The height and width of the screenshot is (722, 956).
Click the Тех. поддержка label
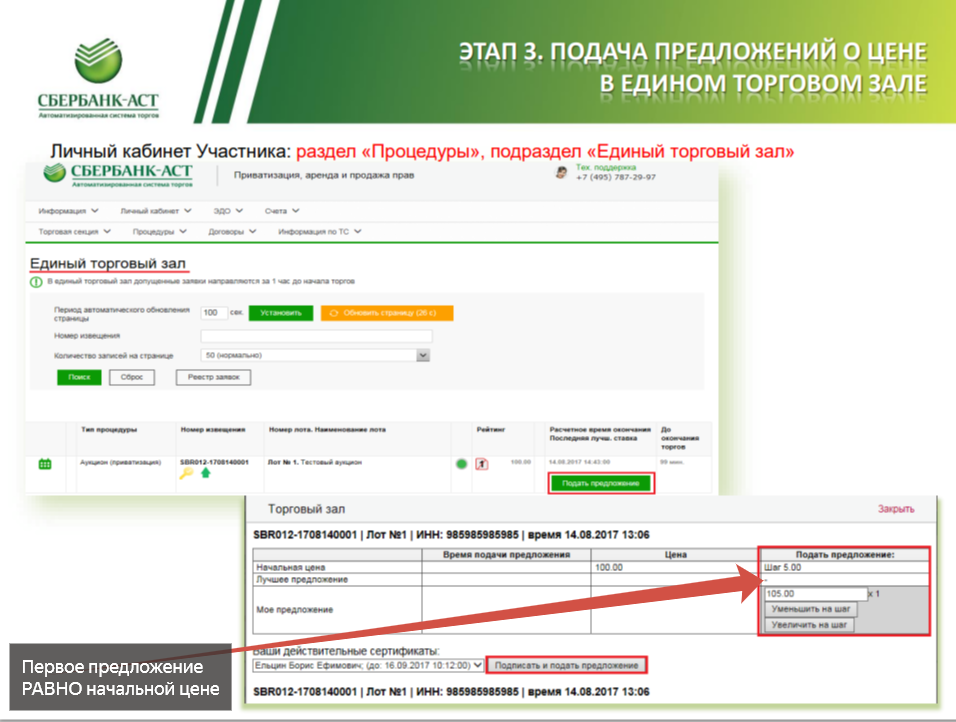[x=606, y=167]
